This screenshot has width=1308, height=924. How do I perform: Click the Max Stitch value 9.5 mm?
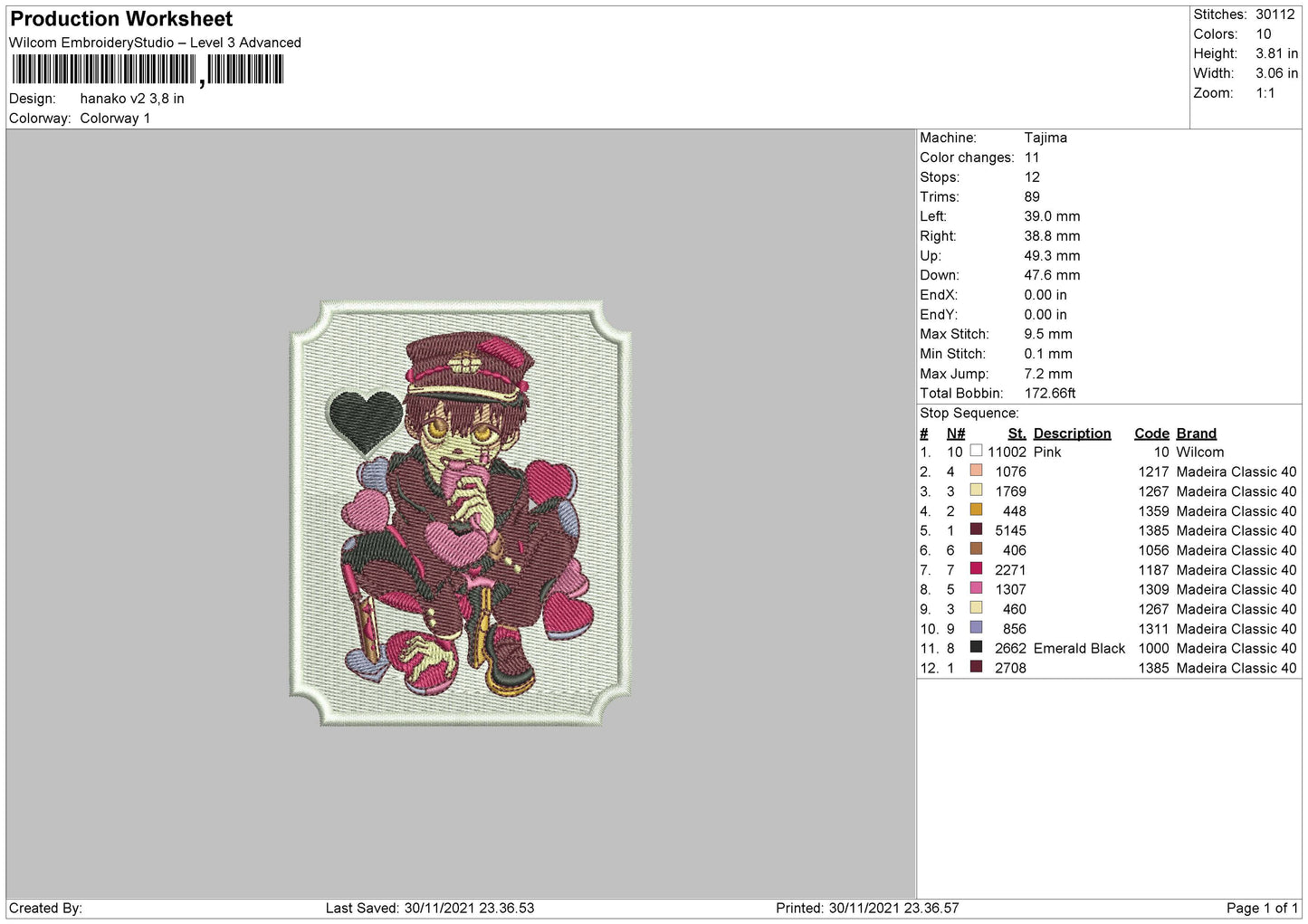(1048, 334)
